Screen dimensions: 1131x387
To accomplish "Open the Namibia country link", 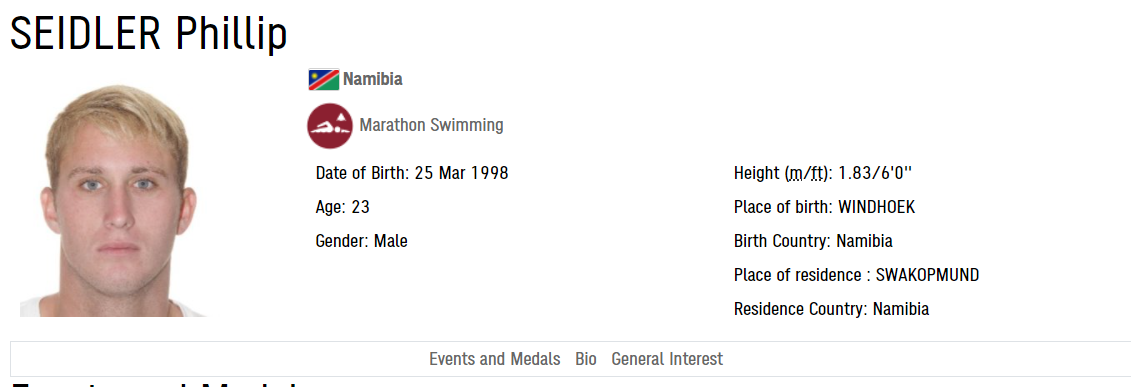I will [x=373, y=79].
